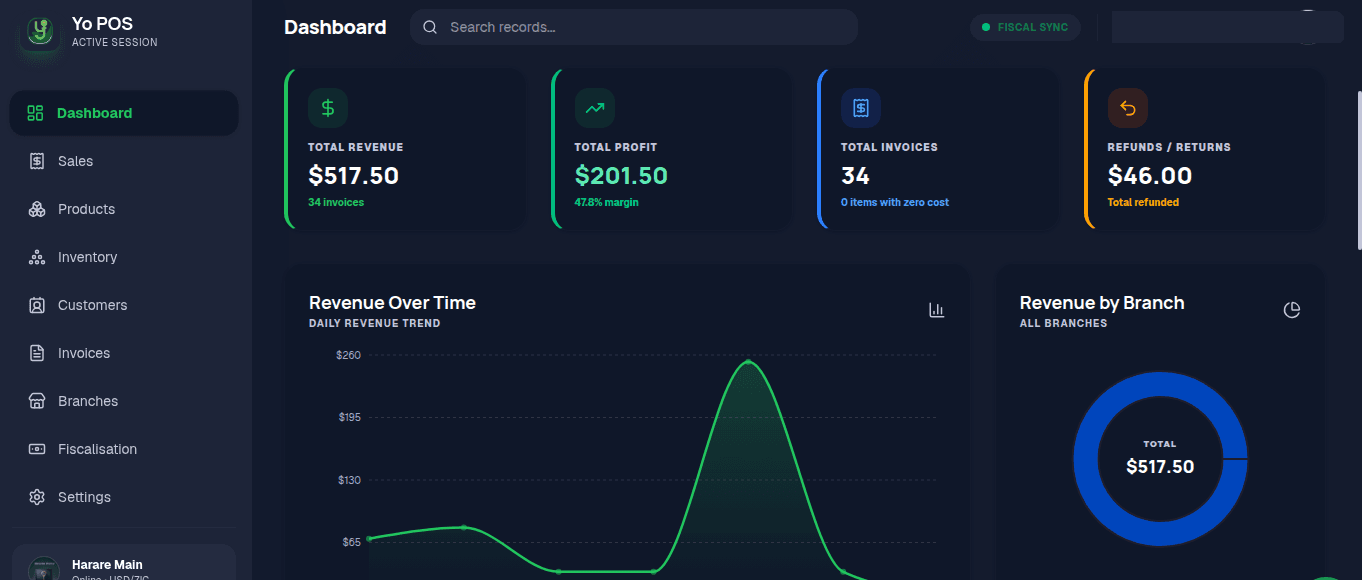
Task: Click the peak data point on revenue chart
Action: click(748, 362)
